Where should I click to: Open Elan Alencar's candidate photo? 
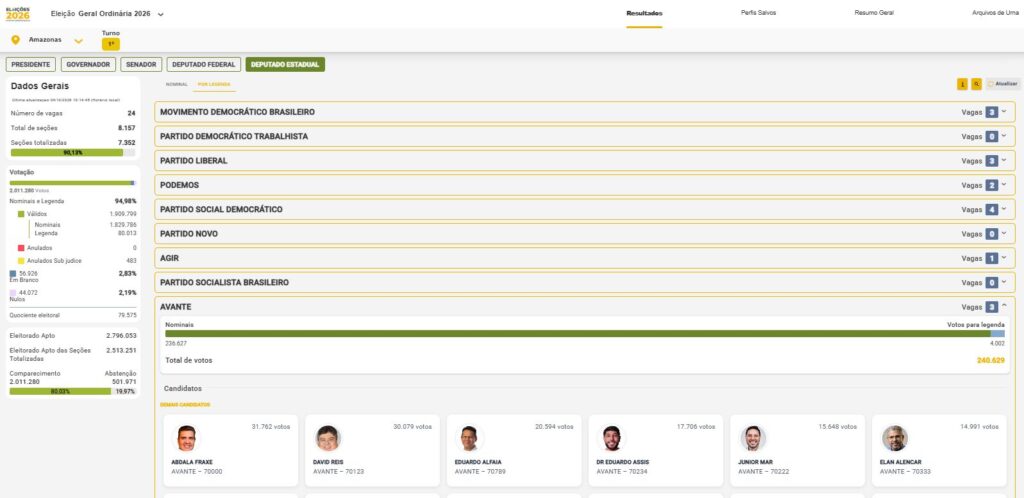click(895, 438)
